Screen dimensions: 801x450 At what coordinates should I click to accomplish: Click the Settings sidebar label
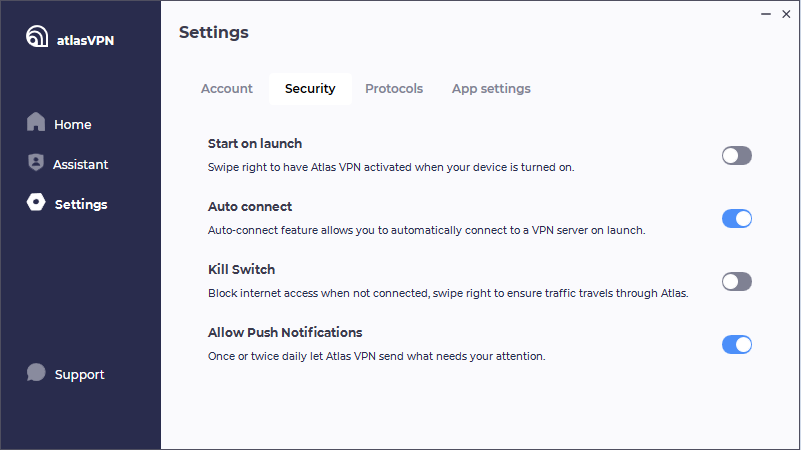(x=81, y=204)
